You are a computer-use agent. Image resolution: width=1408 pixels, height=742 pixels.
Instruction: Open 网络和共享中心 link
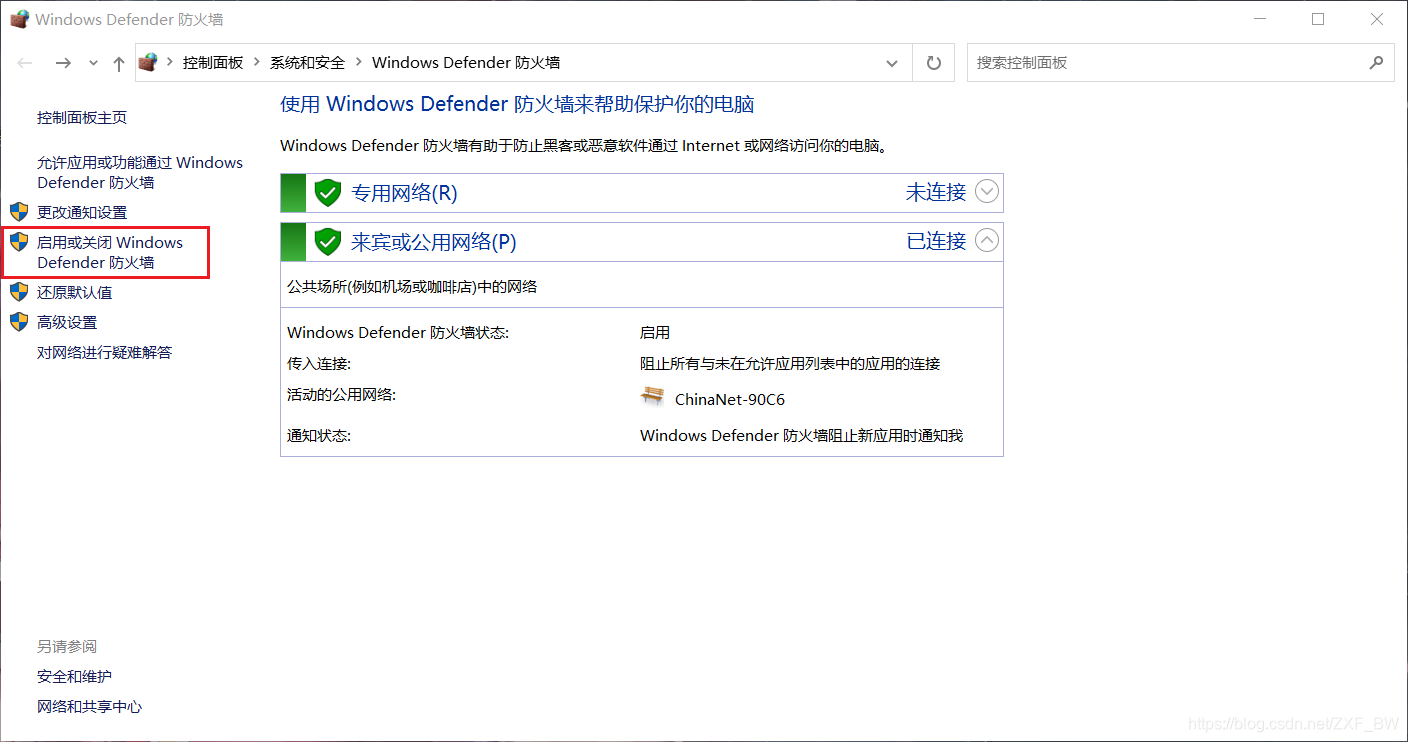click(x=90, y=706)
